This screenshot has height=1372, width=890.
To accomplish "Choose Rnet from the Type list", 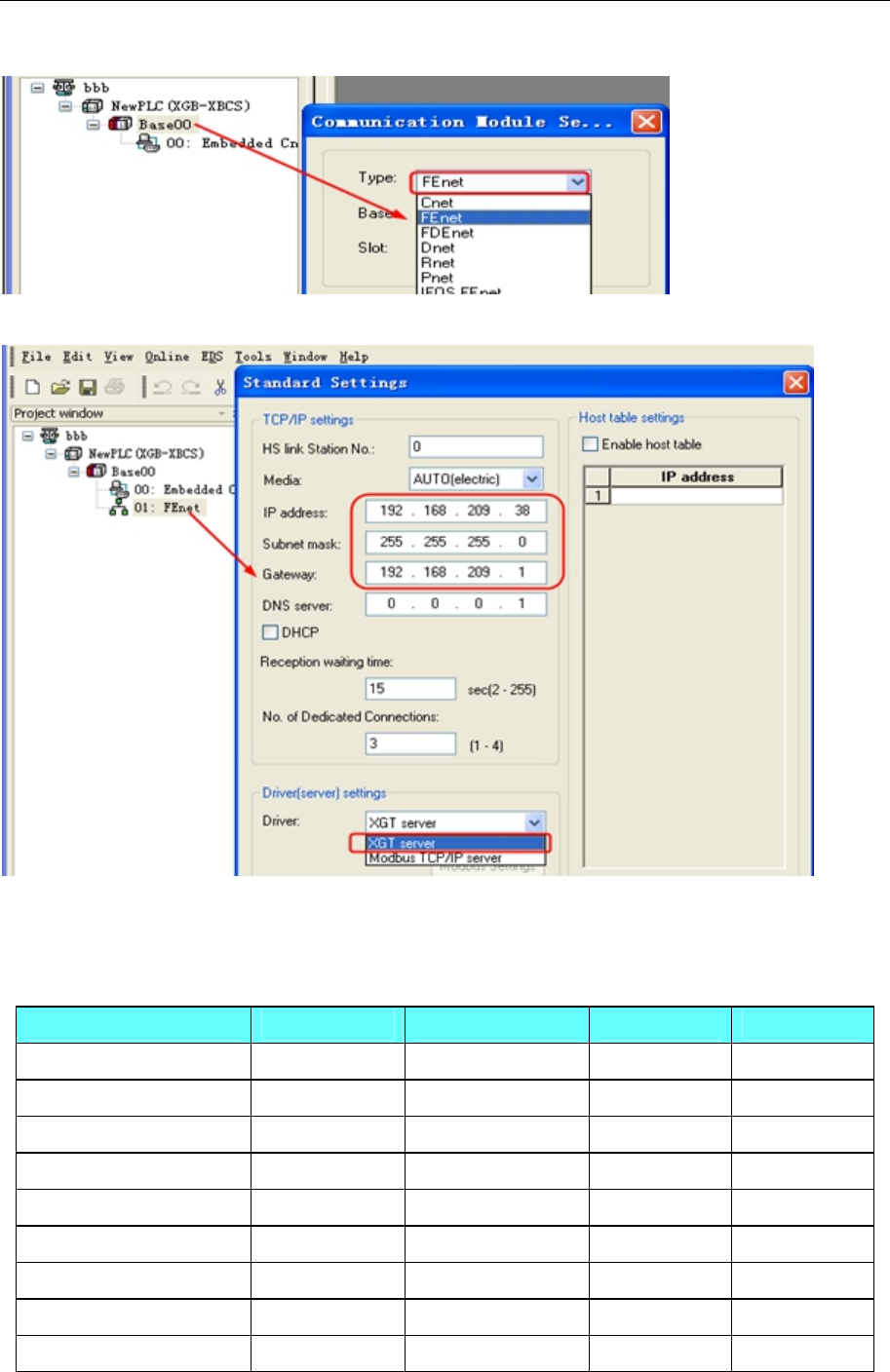I will point(504,262).
